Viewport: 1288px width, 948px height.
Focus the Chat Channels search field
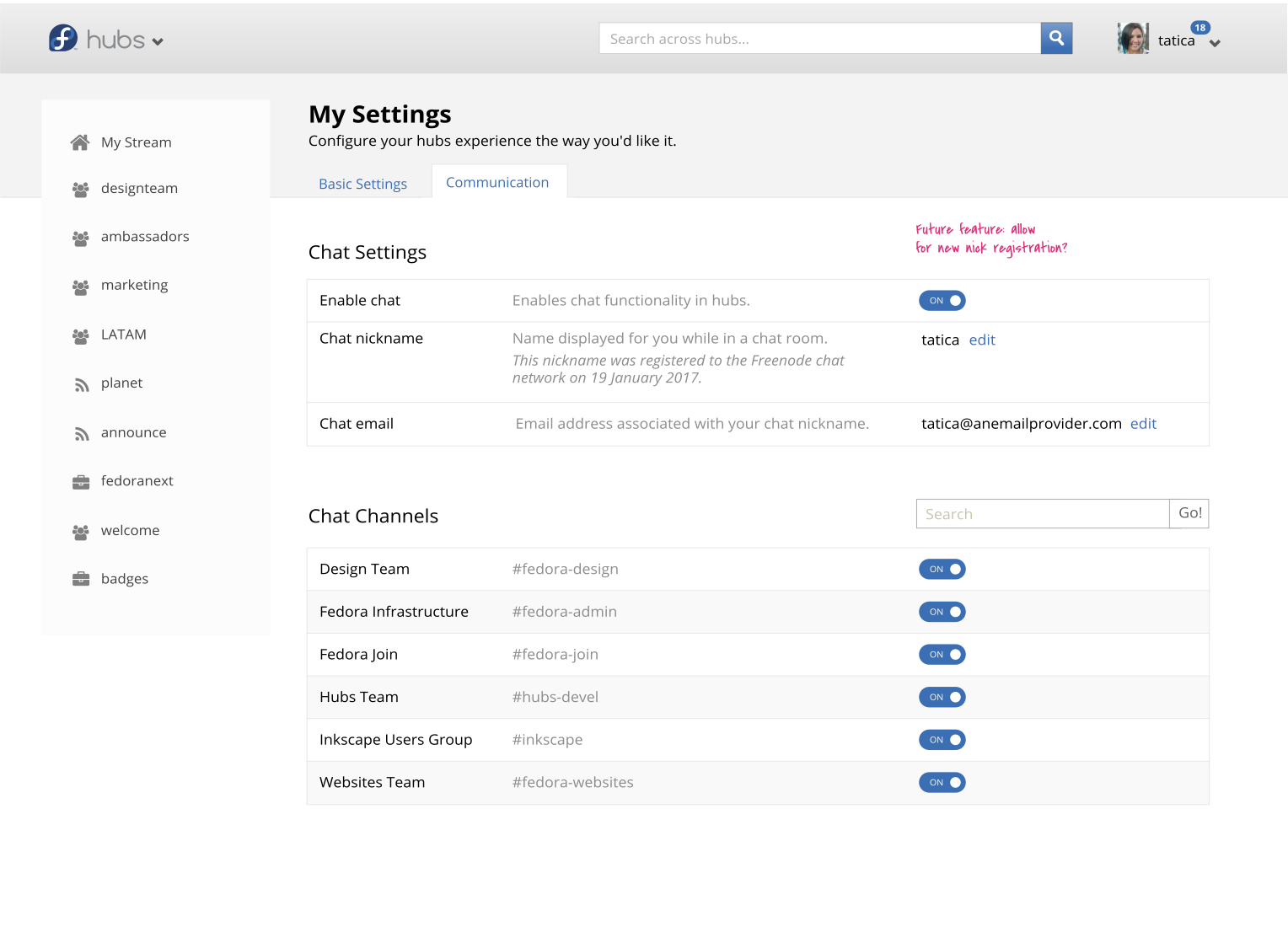click(x=1043, y=514)
